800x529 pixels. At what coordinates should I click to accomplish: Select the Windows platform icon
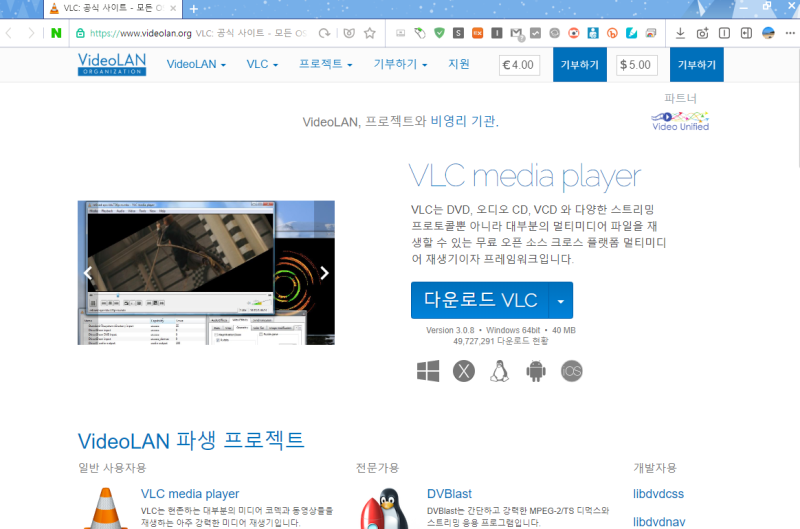click(x=428, y=371)
